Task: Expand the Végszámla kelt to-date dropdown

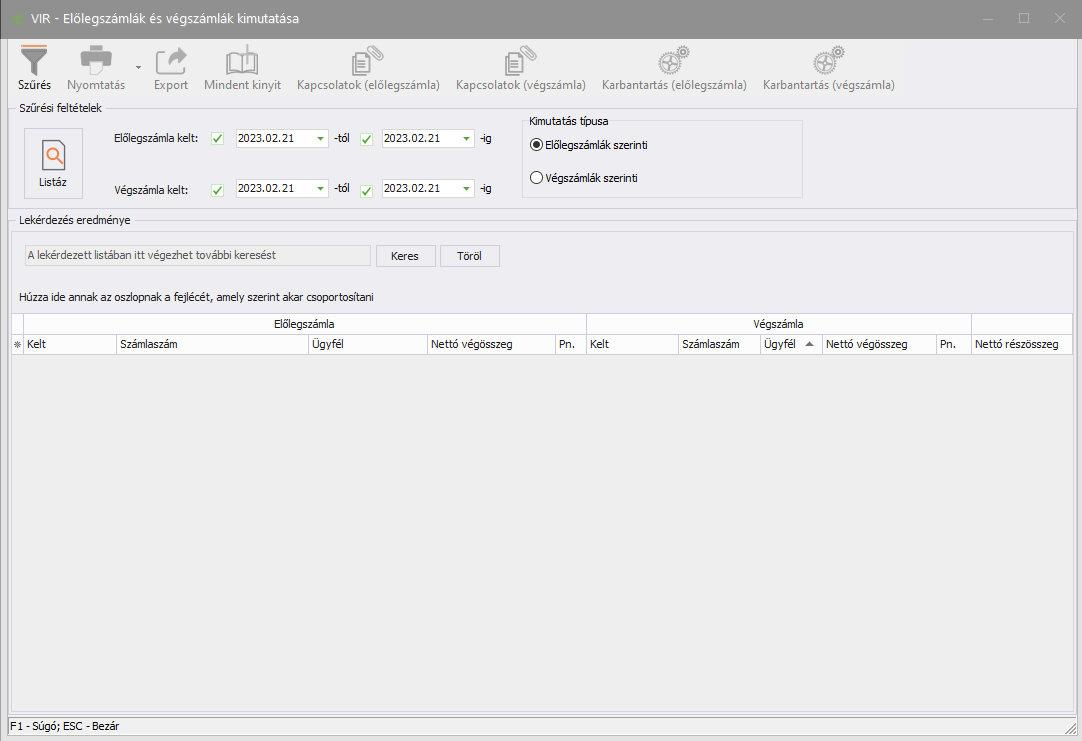Action: [467, 189]
